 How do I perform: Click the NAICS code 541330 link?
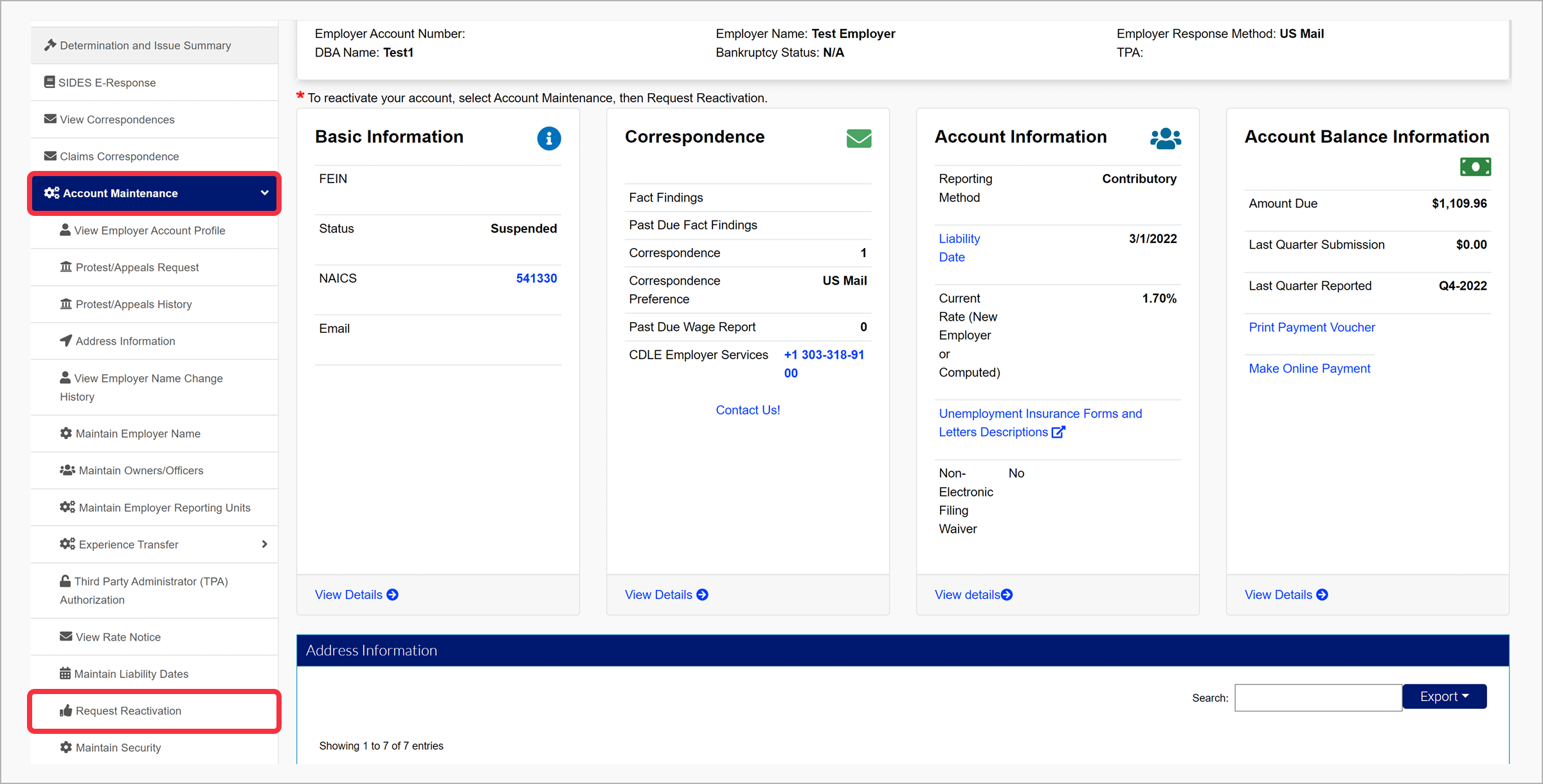(x=536, y=278)
